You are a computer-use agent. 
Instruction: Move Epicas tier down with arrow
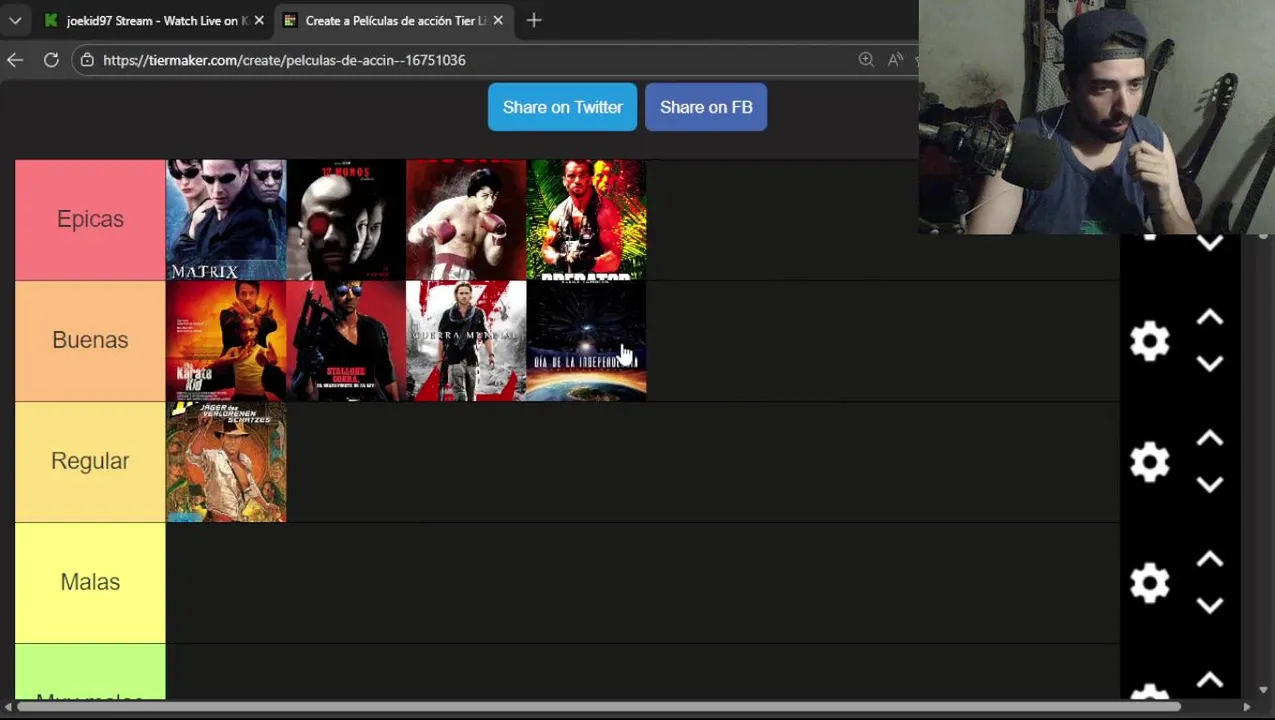(1210, 243)
